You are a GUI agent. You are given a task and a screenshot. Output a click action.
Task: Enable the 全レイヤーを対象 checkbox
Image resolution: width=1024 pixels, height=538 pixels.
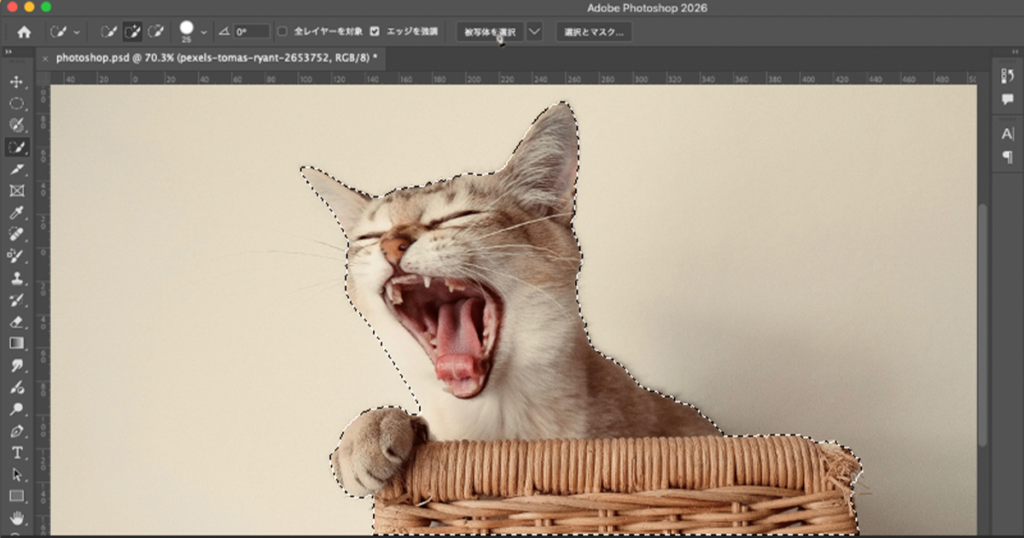[282, 32]
